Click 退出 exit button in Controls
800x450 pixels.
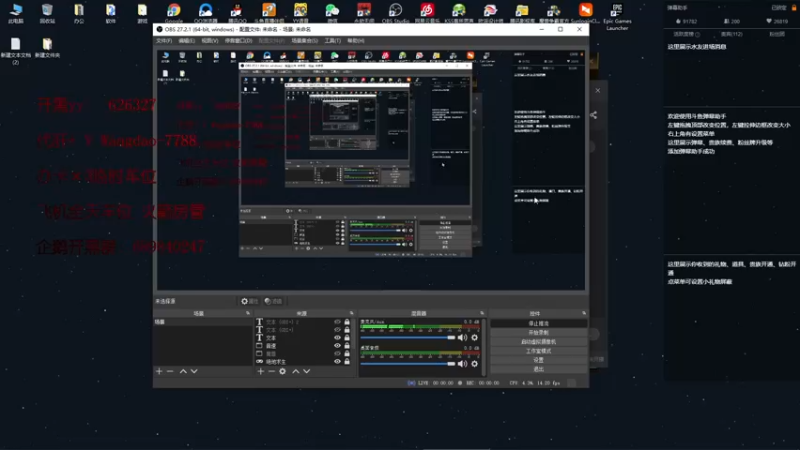tap(538, 369)
